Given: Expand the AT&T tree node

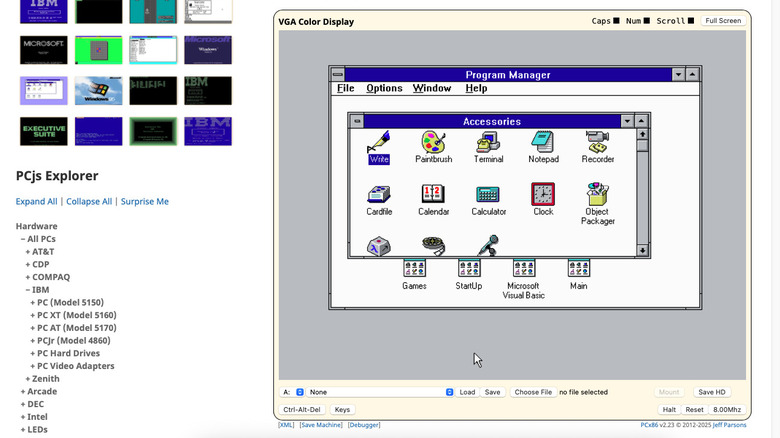Looking at the screenshot, I should [x=40, y=252].
